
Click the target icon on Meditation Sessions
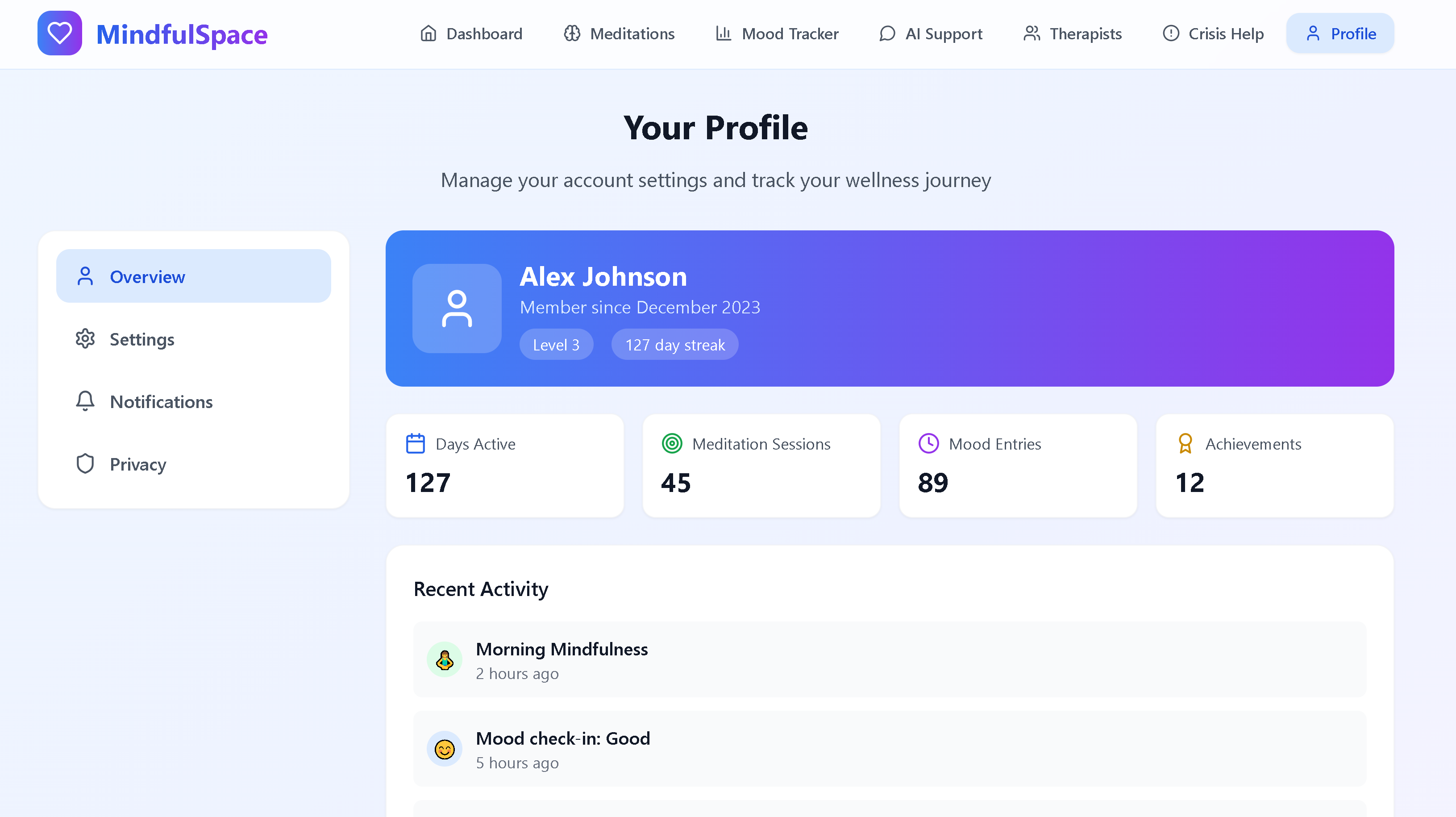coord(672,444)
